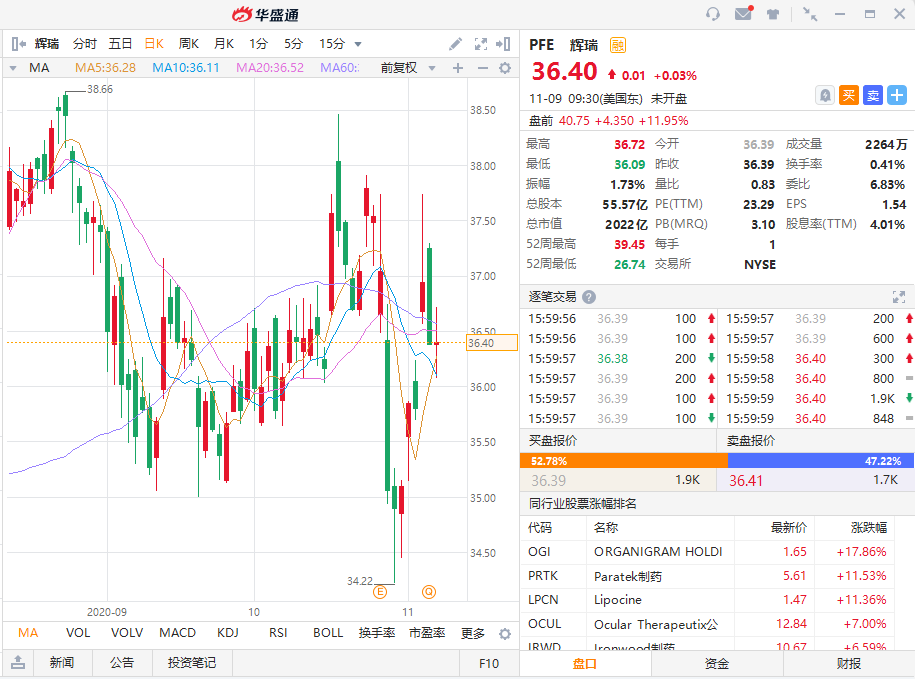Select 1-minute 1分 chart
The image size is (915, 679).
coord(259,44)
